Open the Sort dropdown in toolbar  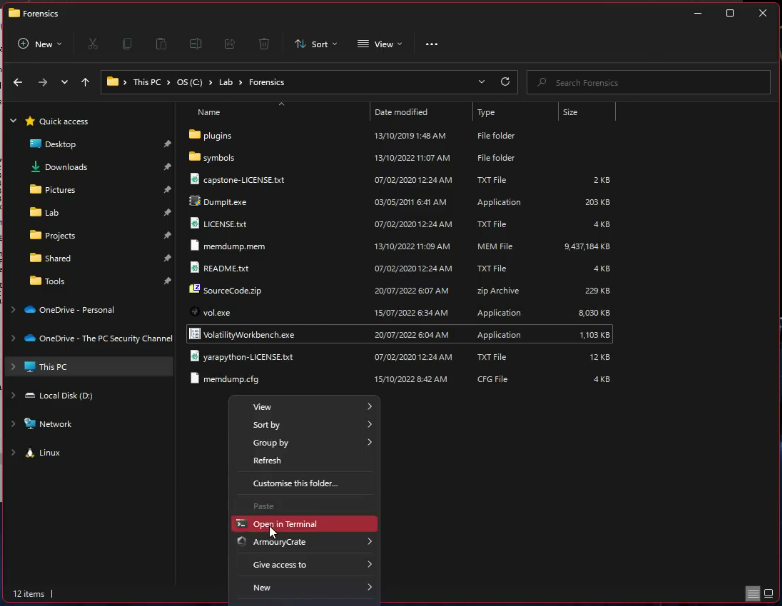(x=316, y=44)
